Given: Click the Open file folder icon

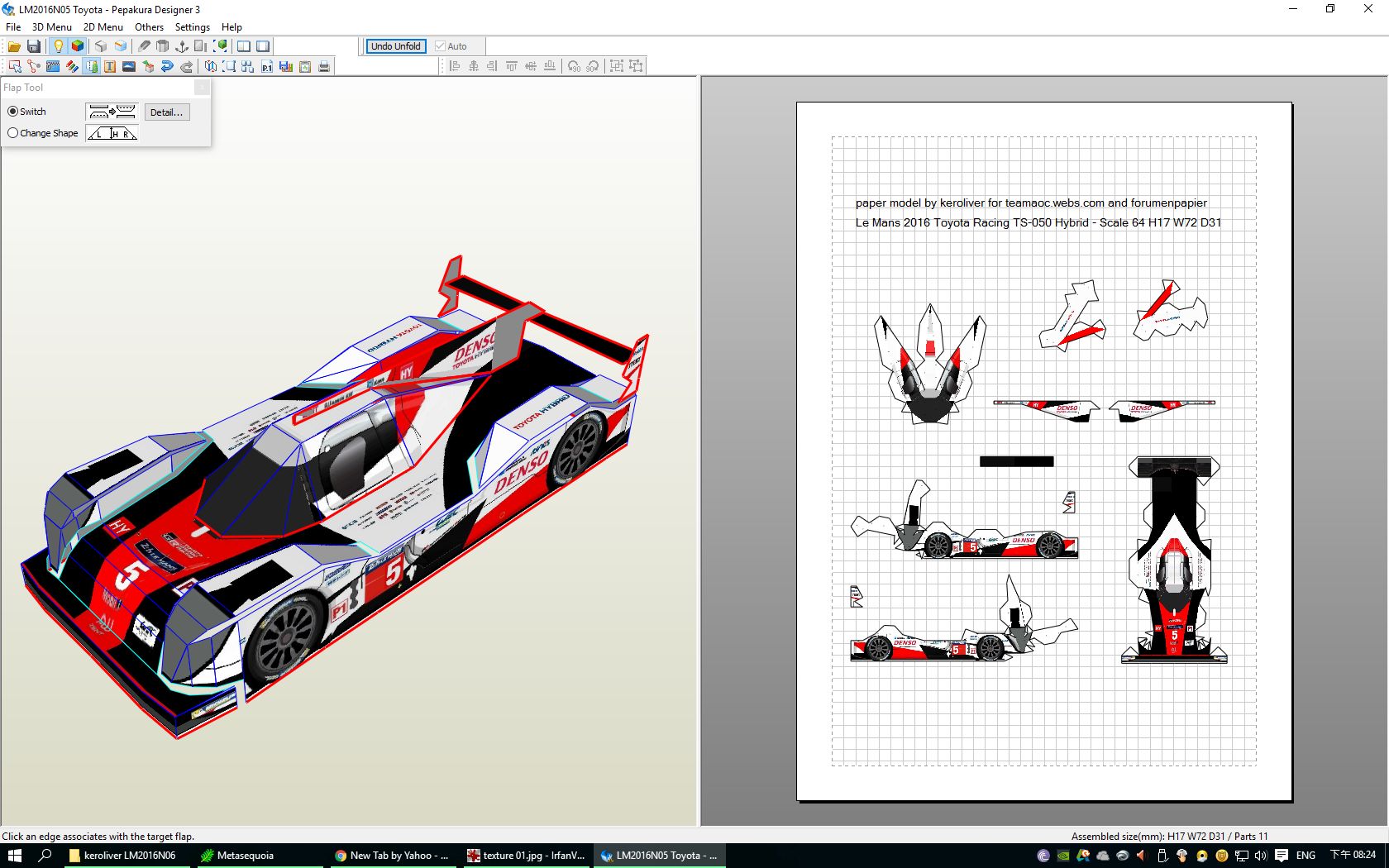Looking at the screenshot, I should [x=14, y=46].
